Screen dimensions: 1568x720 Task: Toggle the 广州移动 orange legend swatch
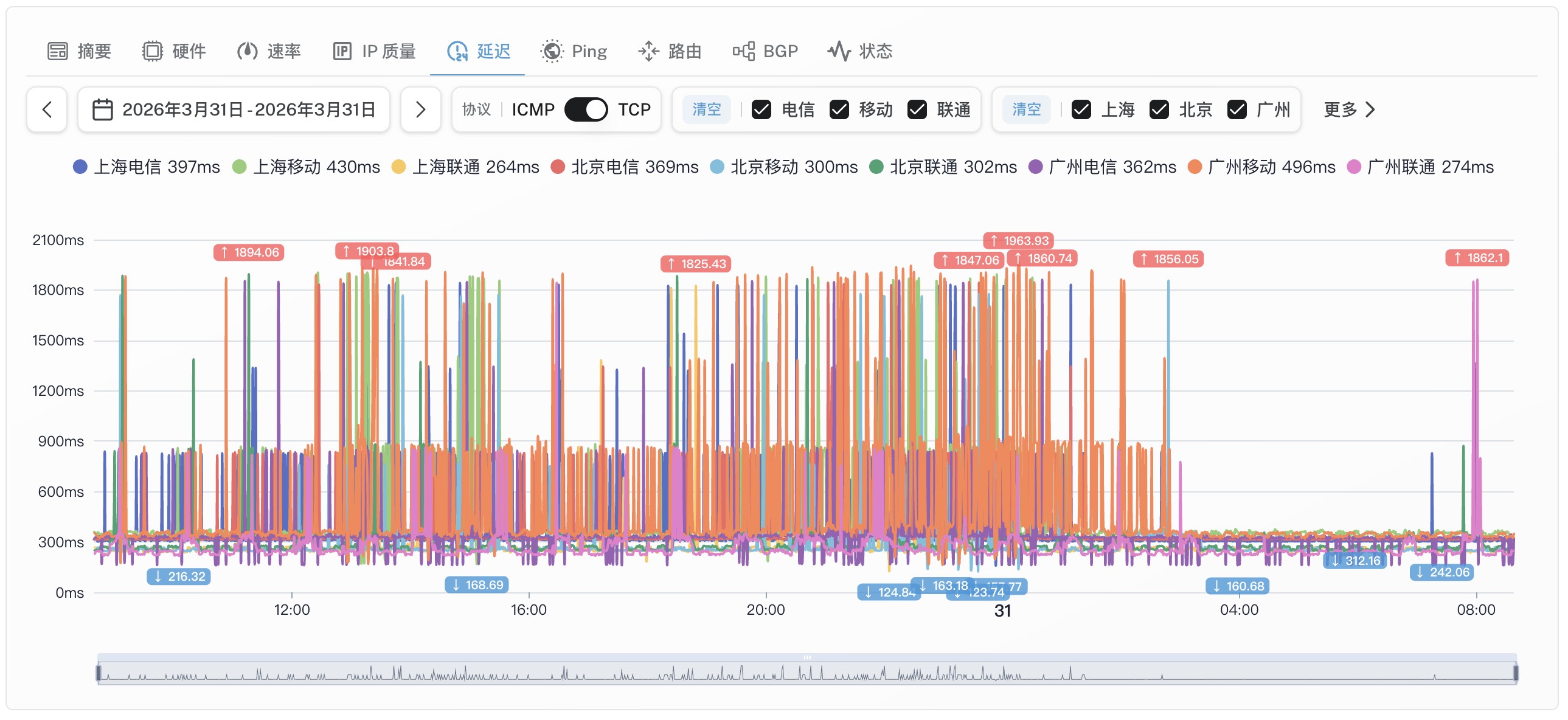point(1195,167)
